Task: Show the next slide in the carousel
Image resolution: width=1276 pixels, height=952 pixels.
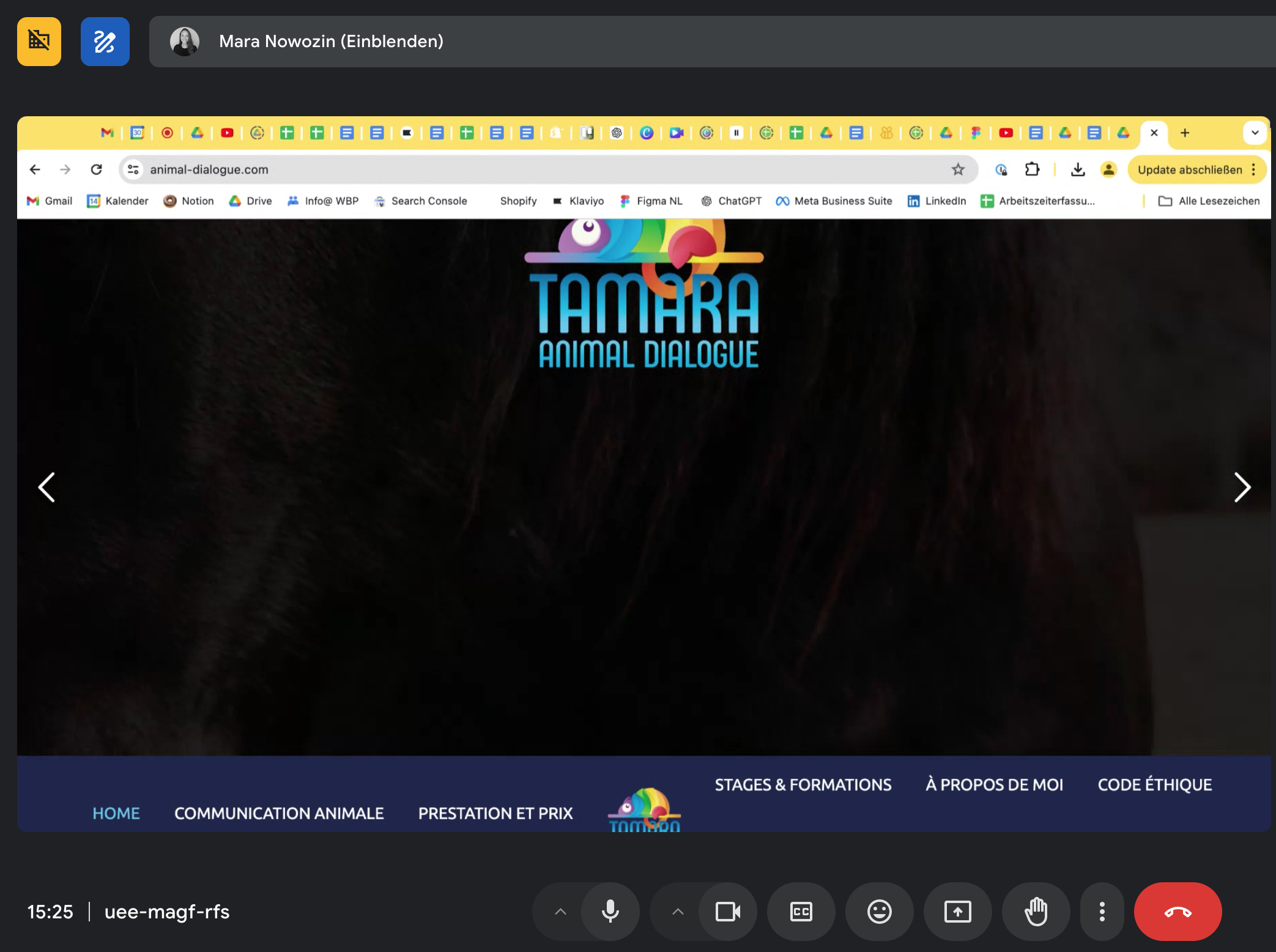Action: tap(1242, 487)
